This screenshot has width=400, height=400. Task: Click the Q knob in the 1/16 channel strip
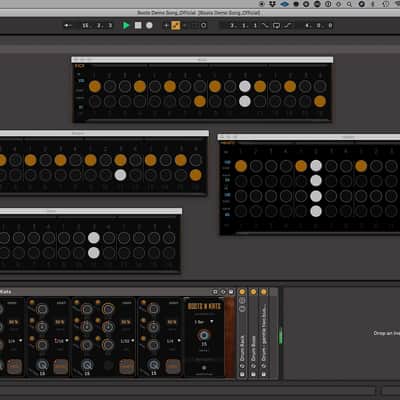point(42,365)
